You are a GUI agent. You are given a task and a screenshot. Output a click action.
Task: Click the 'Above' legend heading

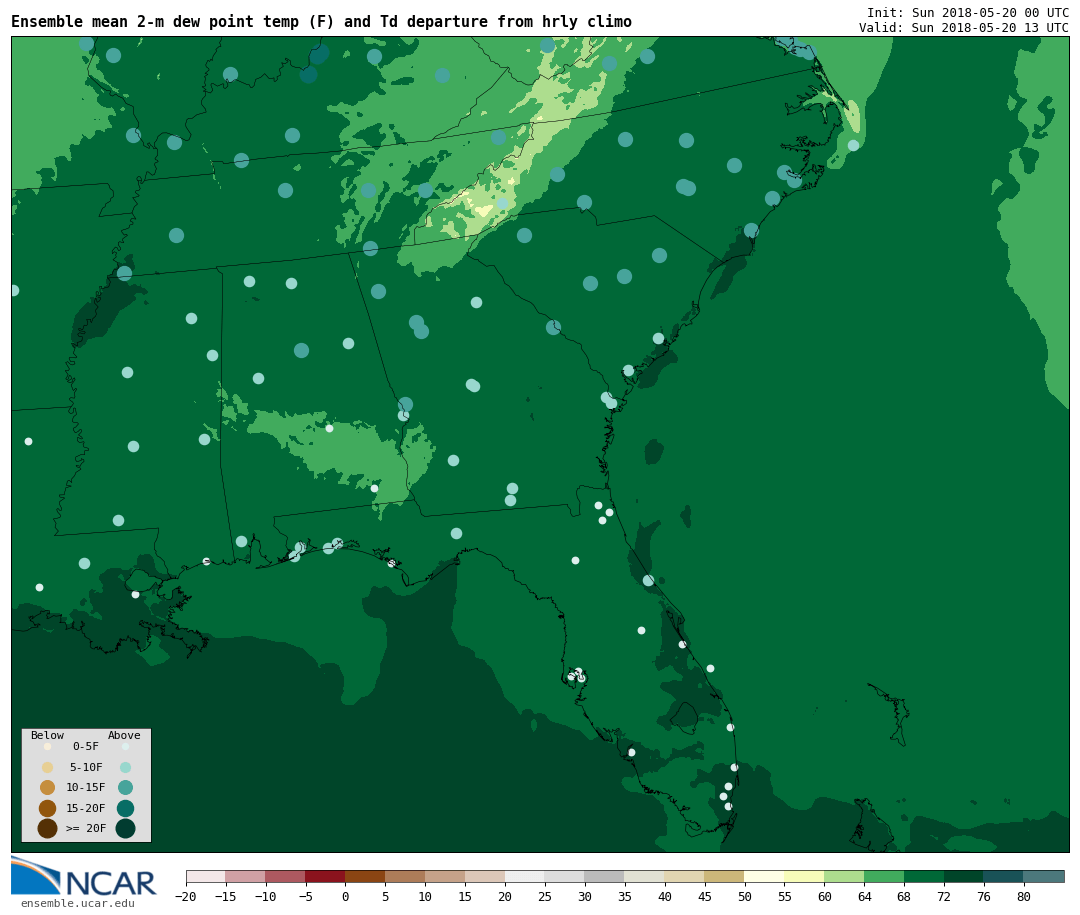(x=124, y=735)
